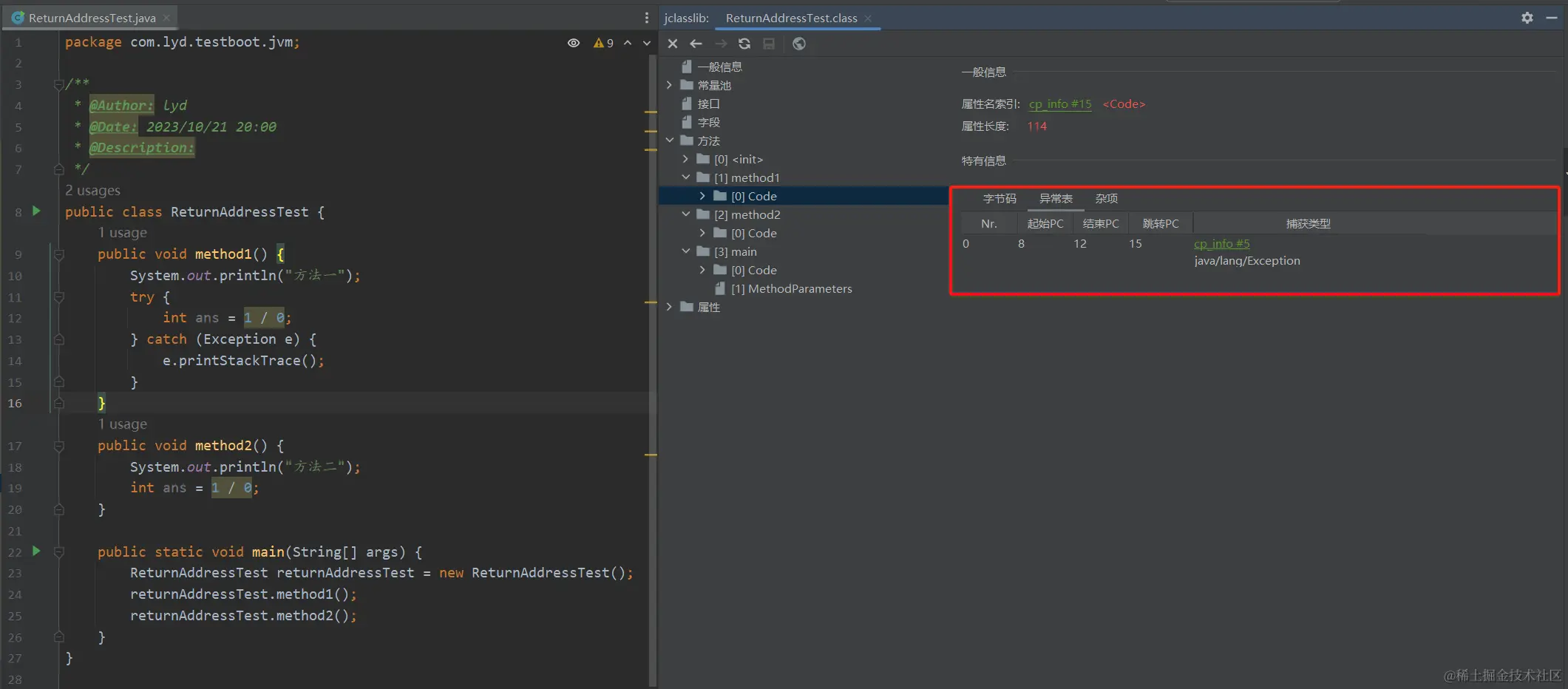Viewport: 1568px width, 689px height.
Task: Click the @Author tag in Javadoc
Action: [121, 105]
